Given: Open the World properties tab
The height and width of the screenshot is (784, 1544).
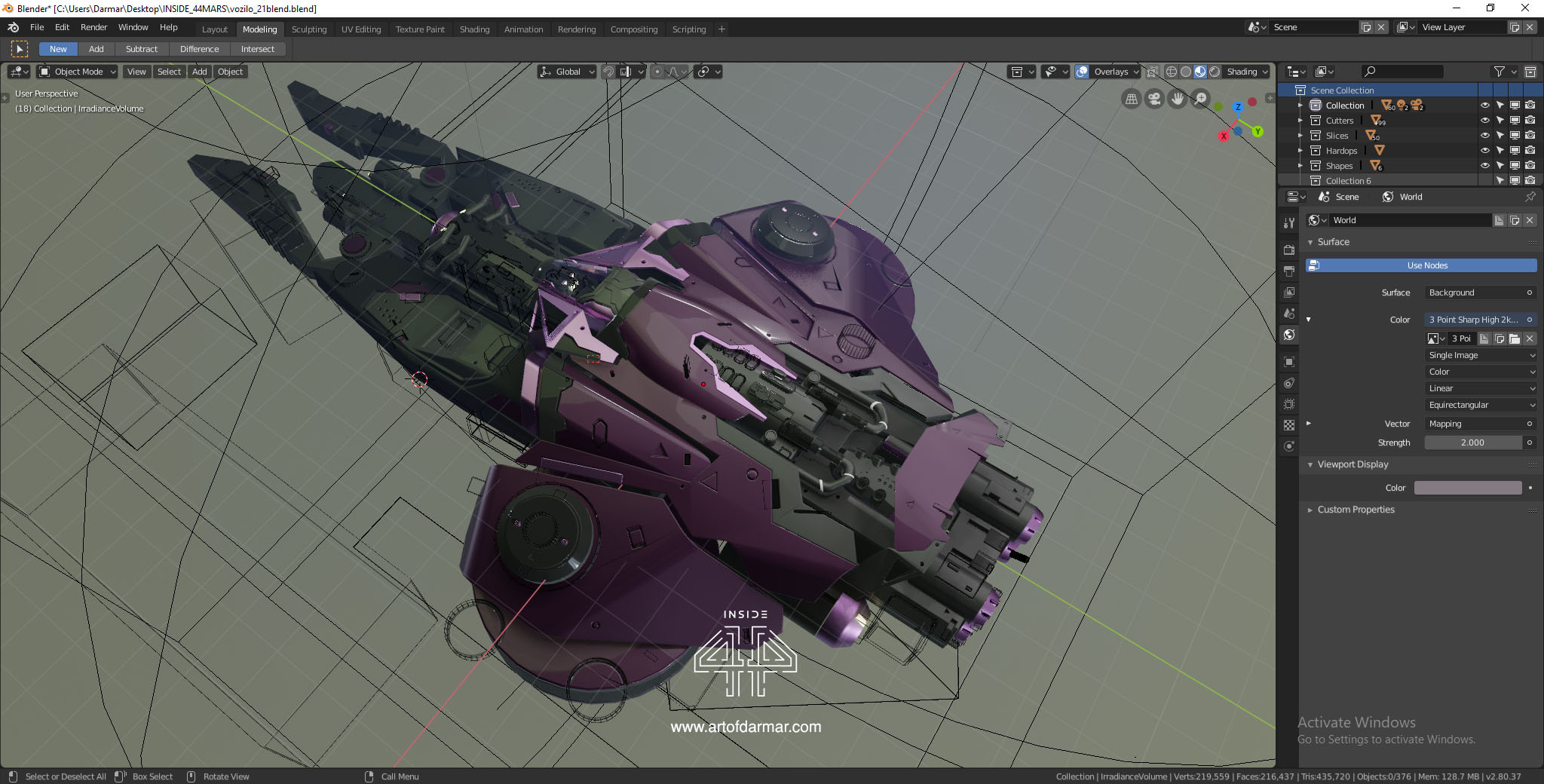Looking at the screenshot, I should point(1289,334).
